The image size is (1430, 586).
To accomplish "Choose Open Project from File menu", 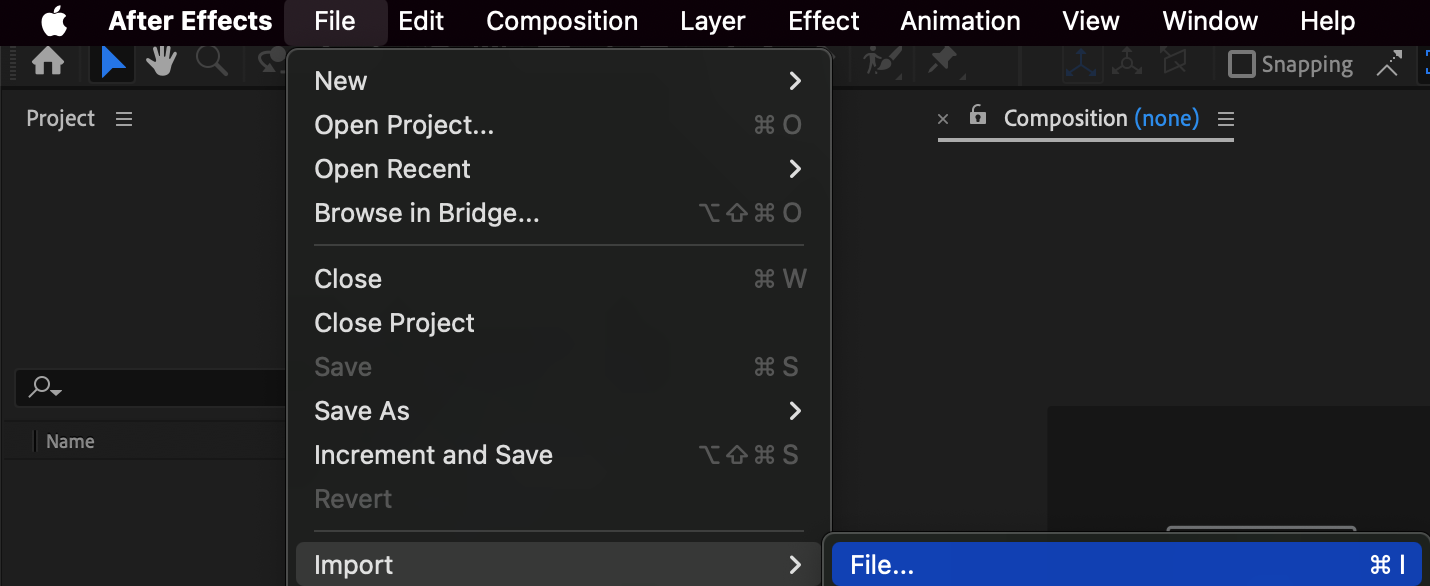I will (x=404, y=125).
